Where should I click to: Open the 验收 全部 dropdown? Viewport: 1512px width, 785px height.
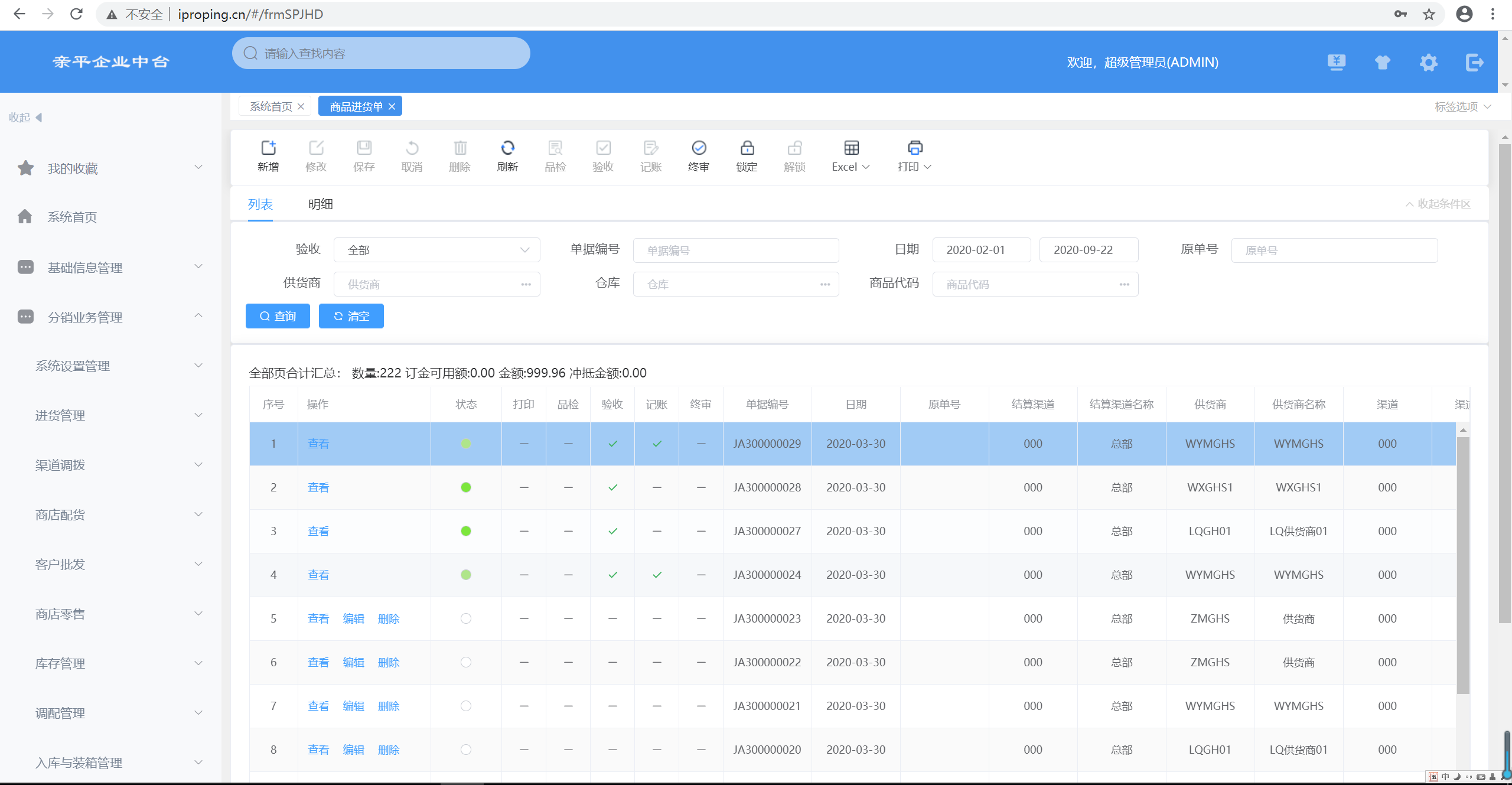pyautogui.click(x=437, y=250)
